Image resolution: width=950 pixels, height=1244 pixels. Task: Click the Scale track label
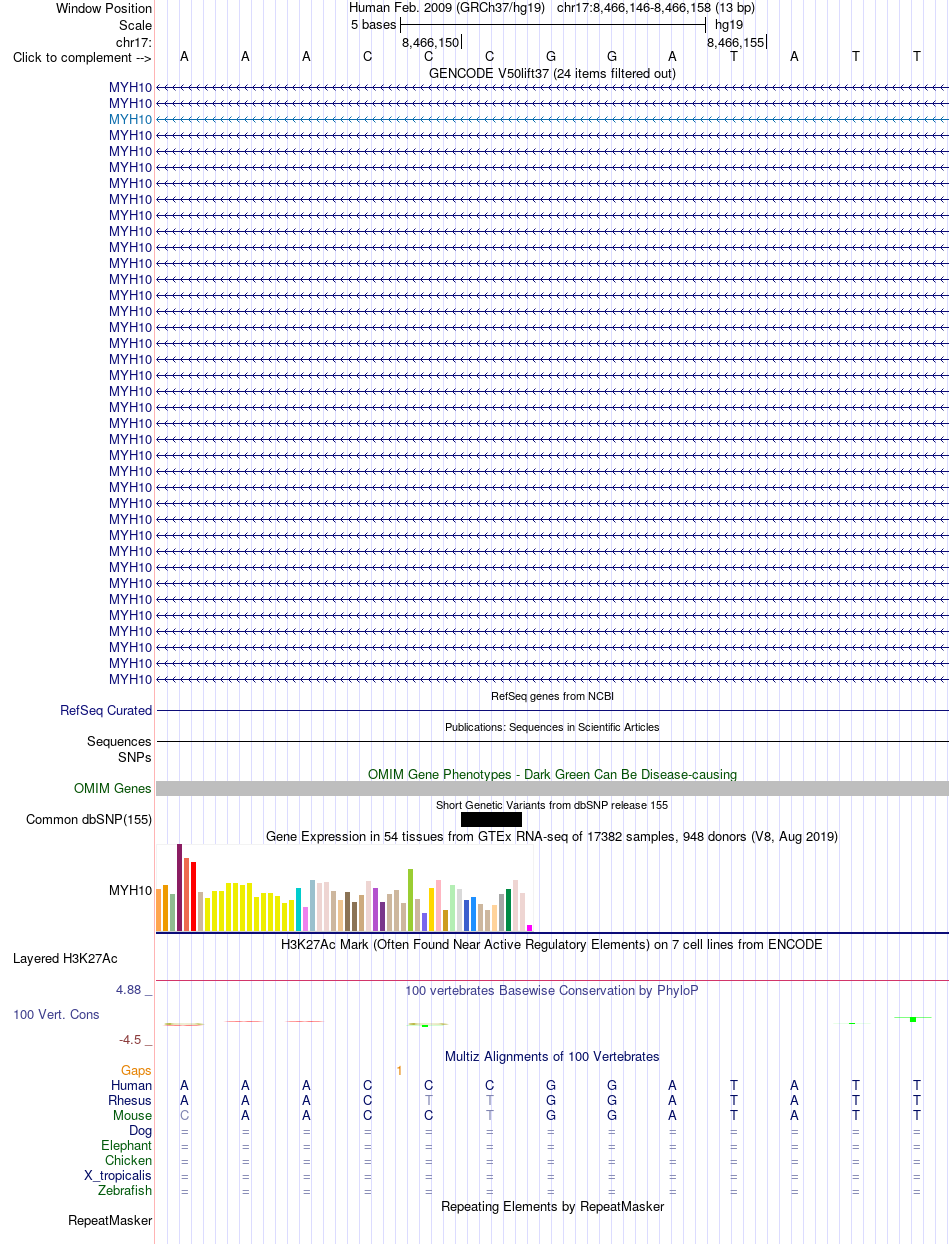[135, 25]
